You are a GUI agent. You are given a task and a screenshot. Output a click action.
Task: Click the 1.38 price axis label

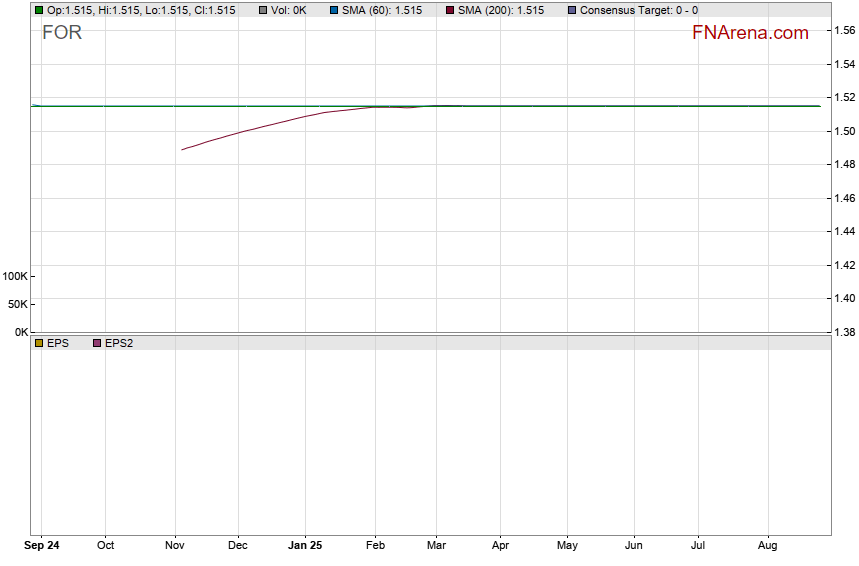point(844,332)
